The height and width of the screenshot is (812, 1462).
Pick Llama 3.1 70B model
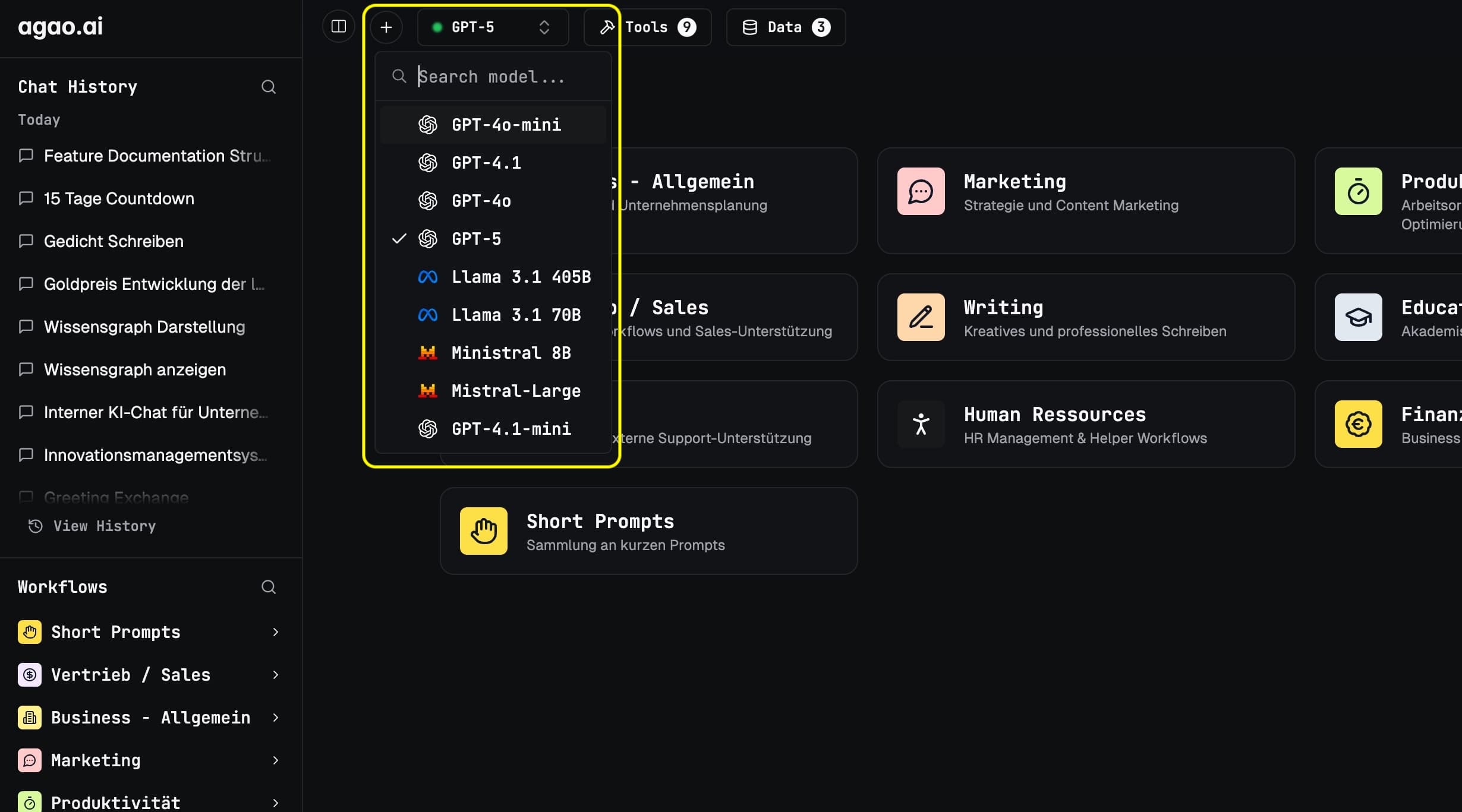(x=493, y=315)
